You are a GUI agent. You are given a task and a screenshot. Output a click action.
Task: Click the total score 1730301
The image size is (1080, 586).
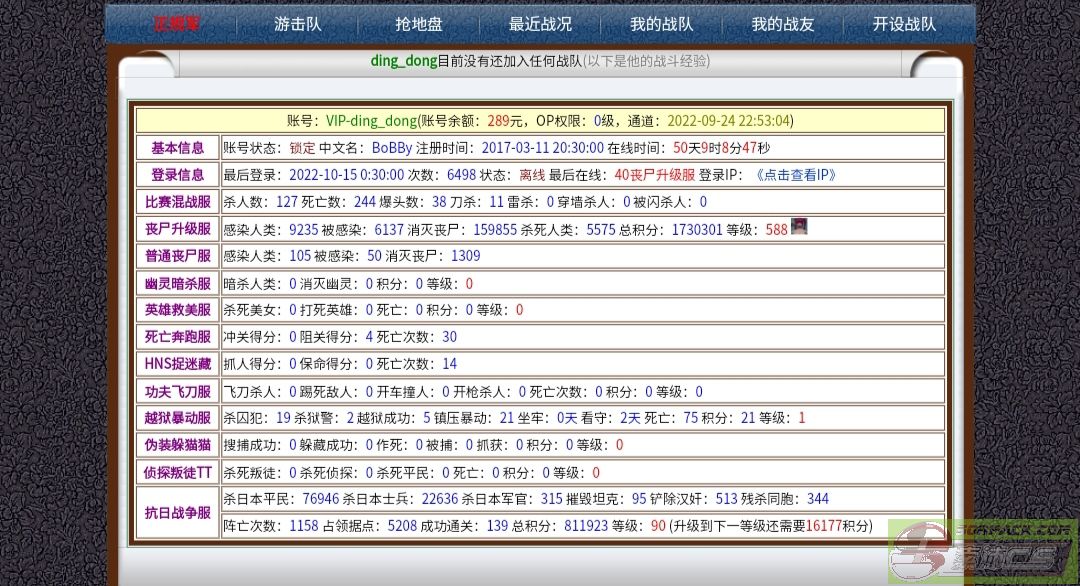pyautogui.click(x=697, y=230)
